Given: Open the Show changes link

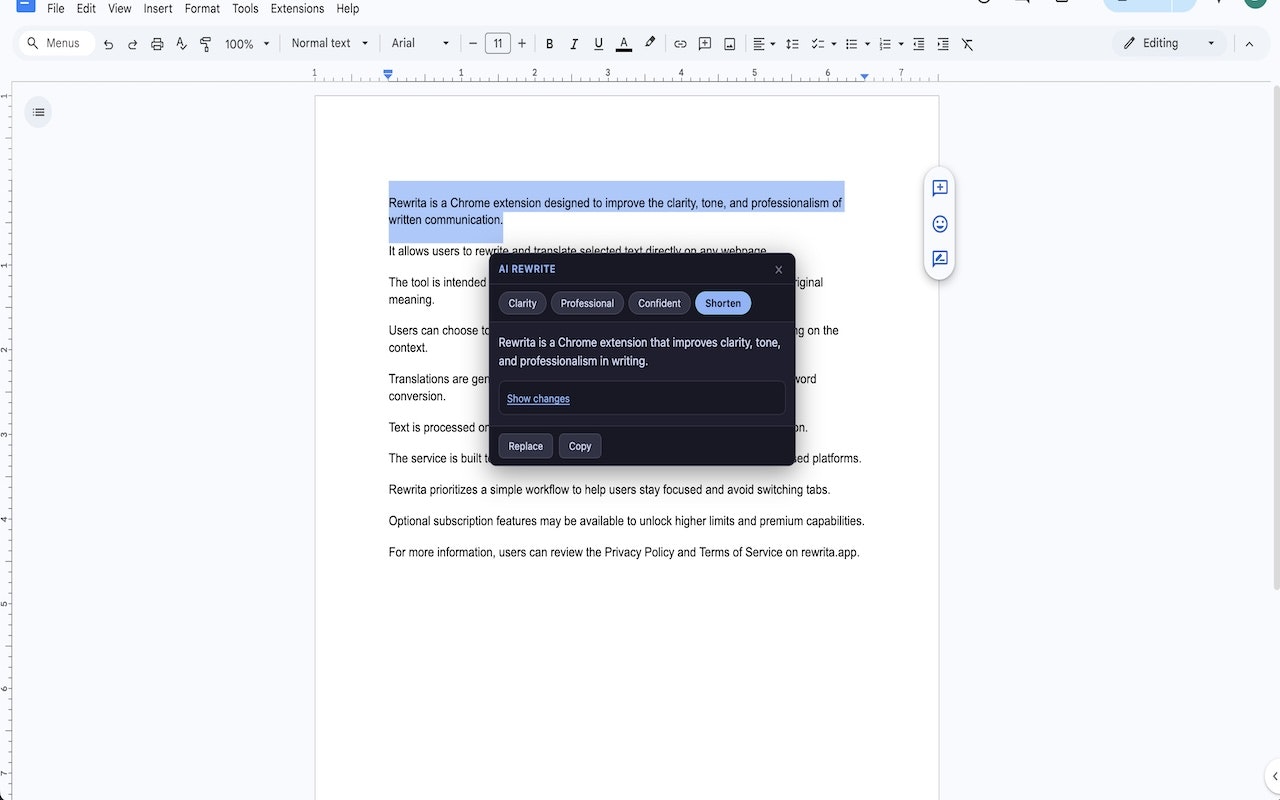Looking at the screenshot, I should click(x=537, y=398).
